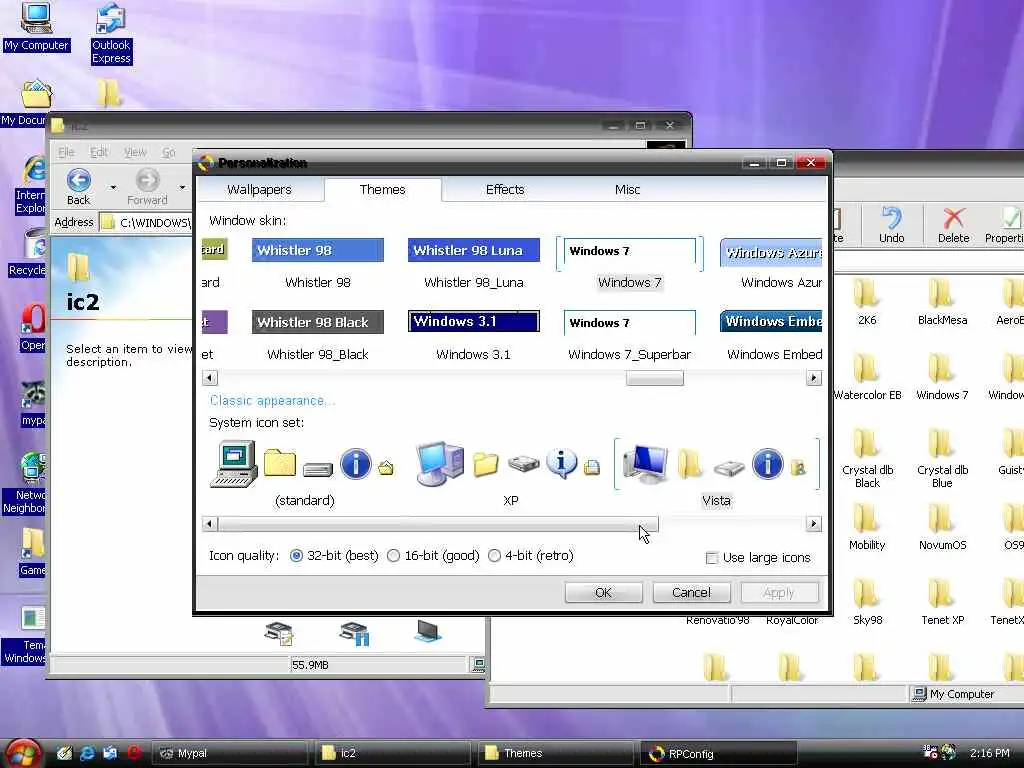The height and width of the screenshot is (768, 1024).
Task: Open the 2K6 folder in Themes window
Action: [x=867, y=302]
